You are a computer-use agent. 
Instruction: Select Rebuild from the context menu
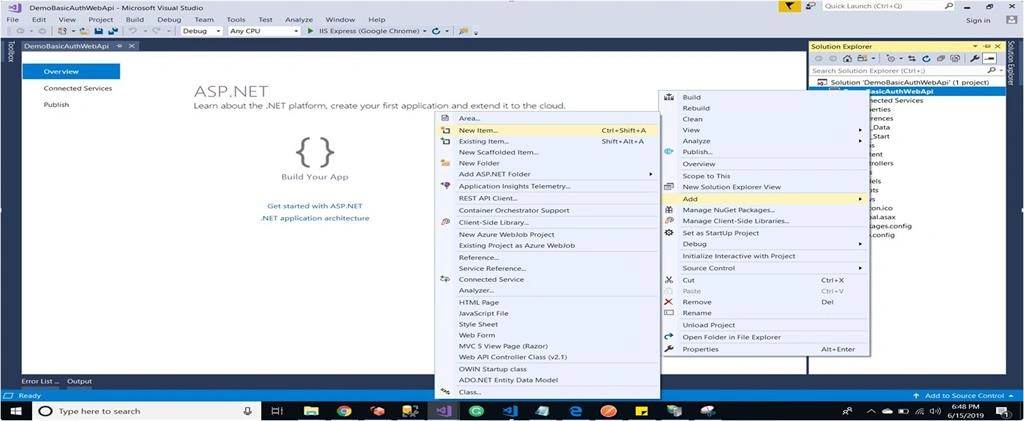(x=765, y=108)
